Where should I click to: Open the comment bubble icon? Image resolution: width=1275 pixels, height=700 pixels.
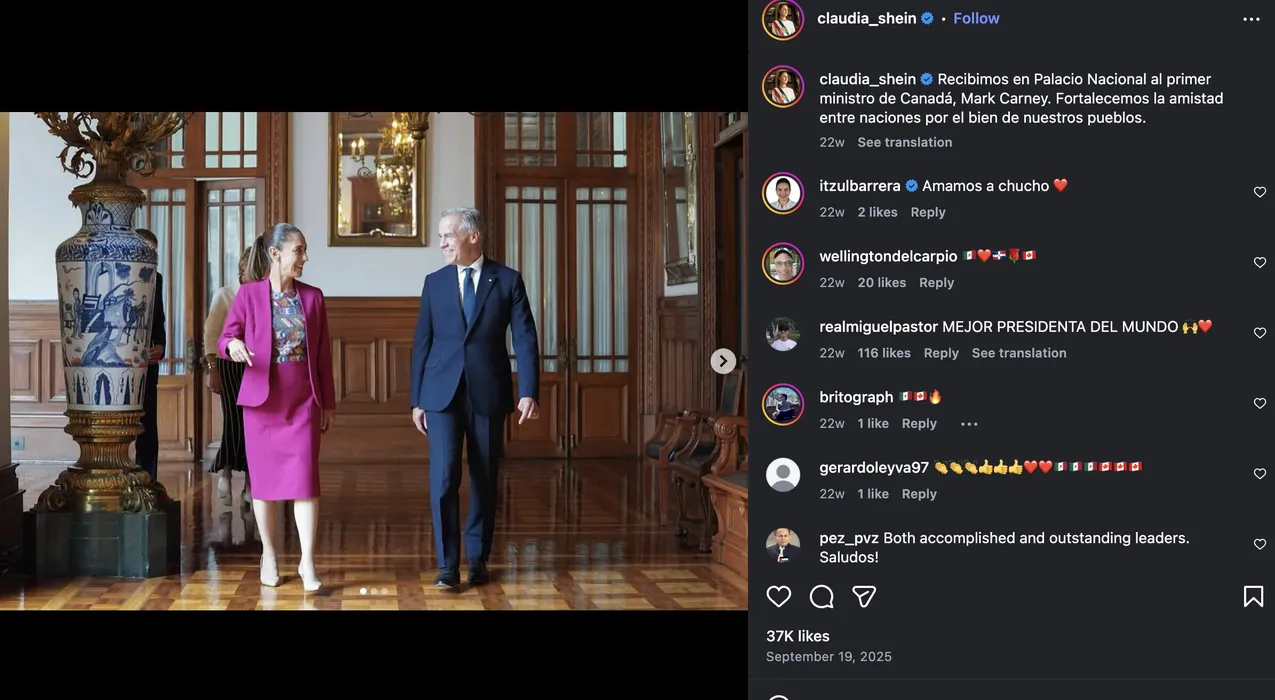tap(821, 597)
